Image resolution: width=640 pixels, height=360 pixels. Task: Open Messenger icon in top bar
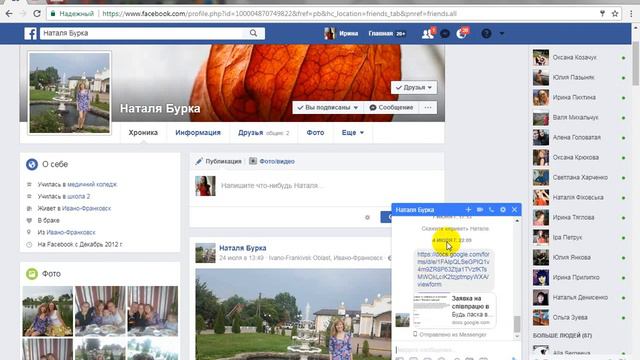(445, 33)
